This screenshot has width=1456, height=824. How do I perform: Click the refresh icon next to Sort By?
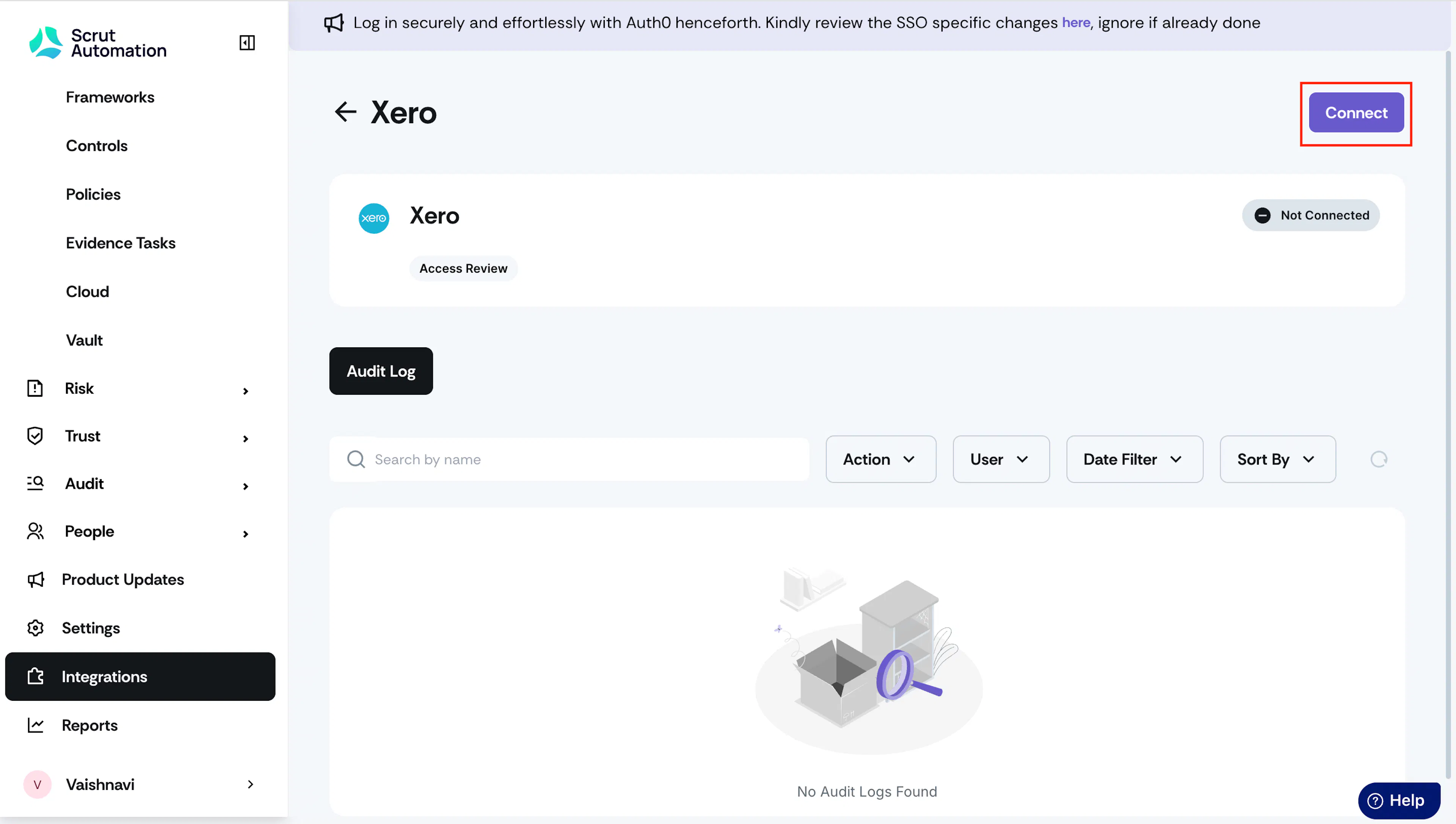coord(1379,459)
